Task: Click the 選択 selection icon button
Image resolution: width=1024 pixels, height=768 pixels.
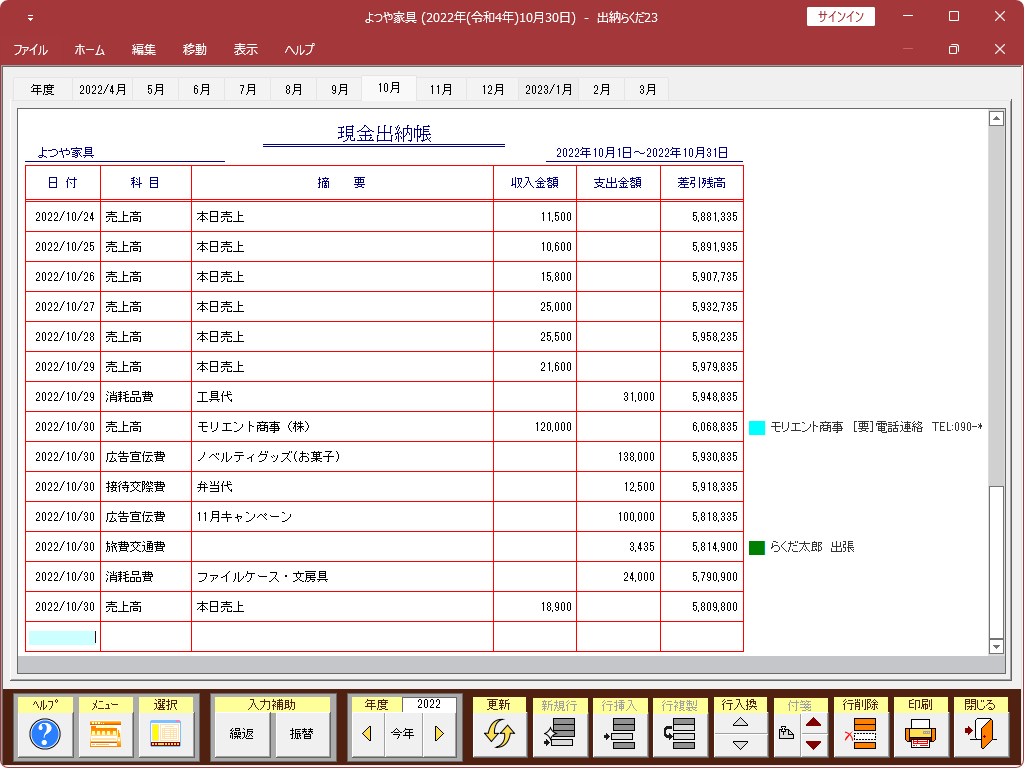Action: 166,734
